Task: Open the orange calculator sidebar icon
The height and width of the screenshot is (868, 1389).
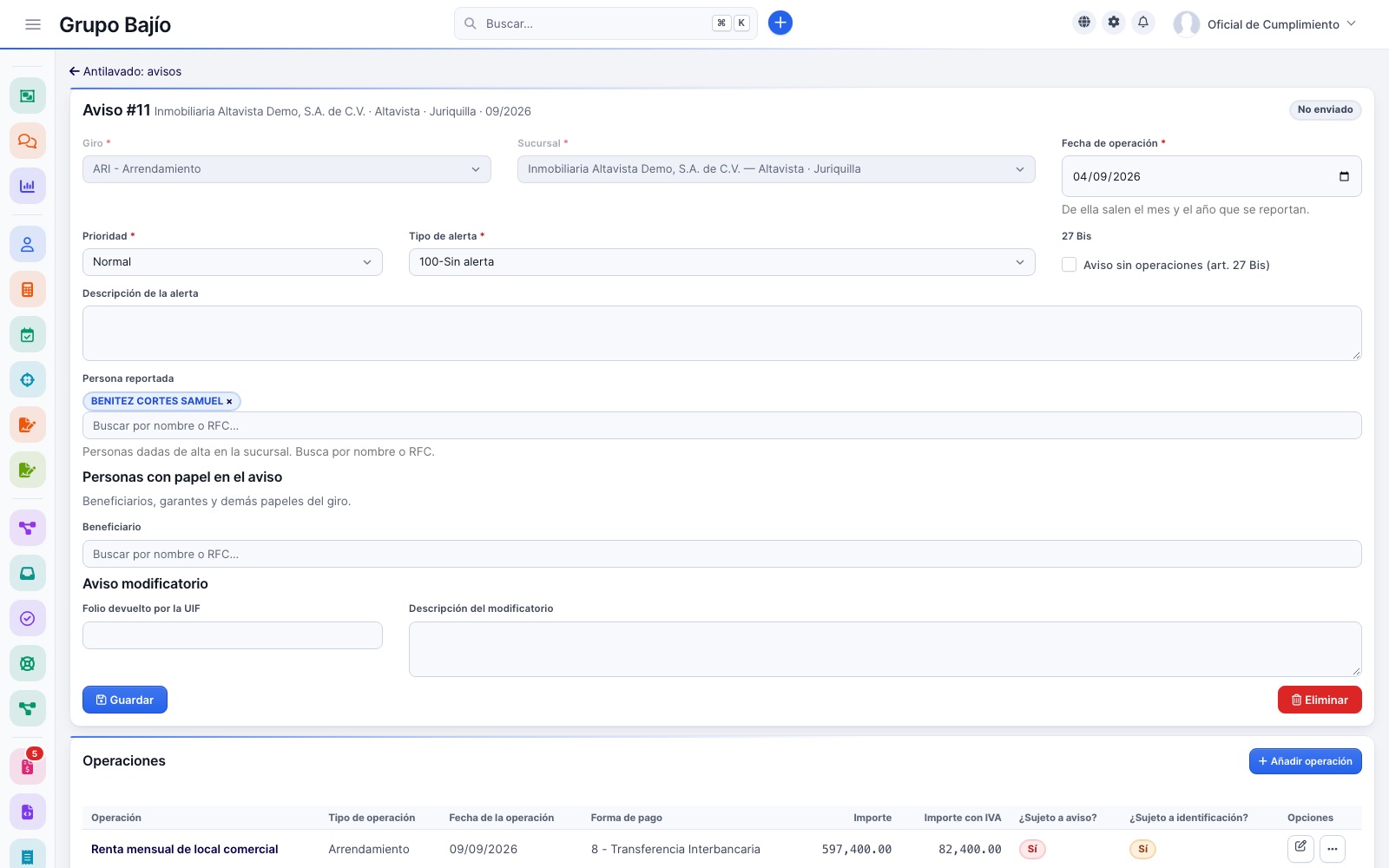Action: tap(28, 290)
